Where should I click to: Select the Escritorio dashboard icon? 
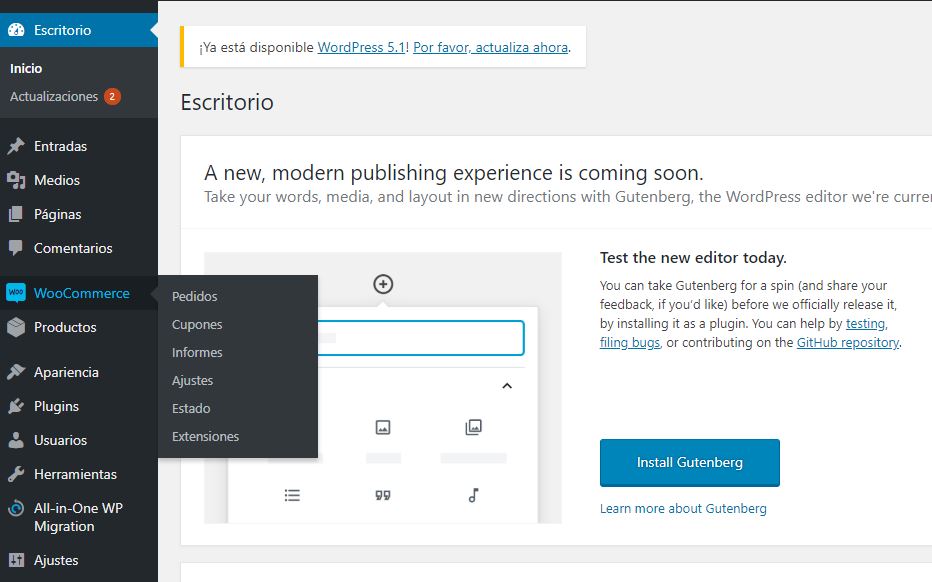click(16, 30)
